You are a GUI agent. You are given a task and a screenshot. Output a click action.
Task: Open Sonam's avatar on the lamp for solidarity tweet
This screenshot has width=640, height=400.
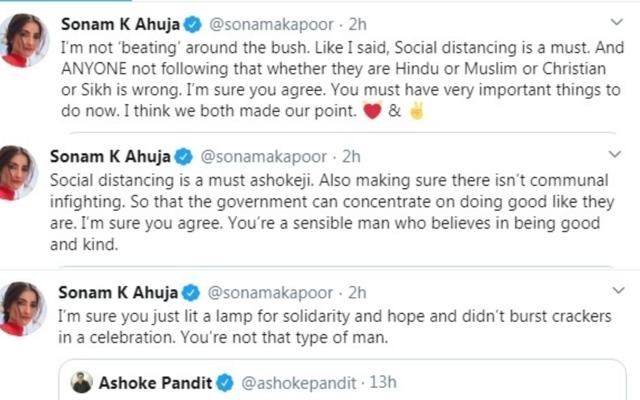pos(22,309)
